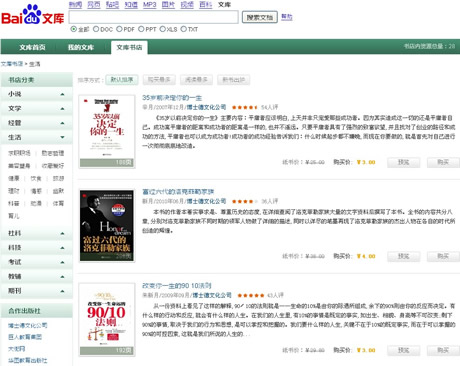Select the 全部 file type radio button
This screenshot has width=460, height=366.
point(74,29)
